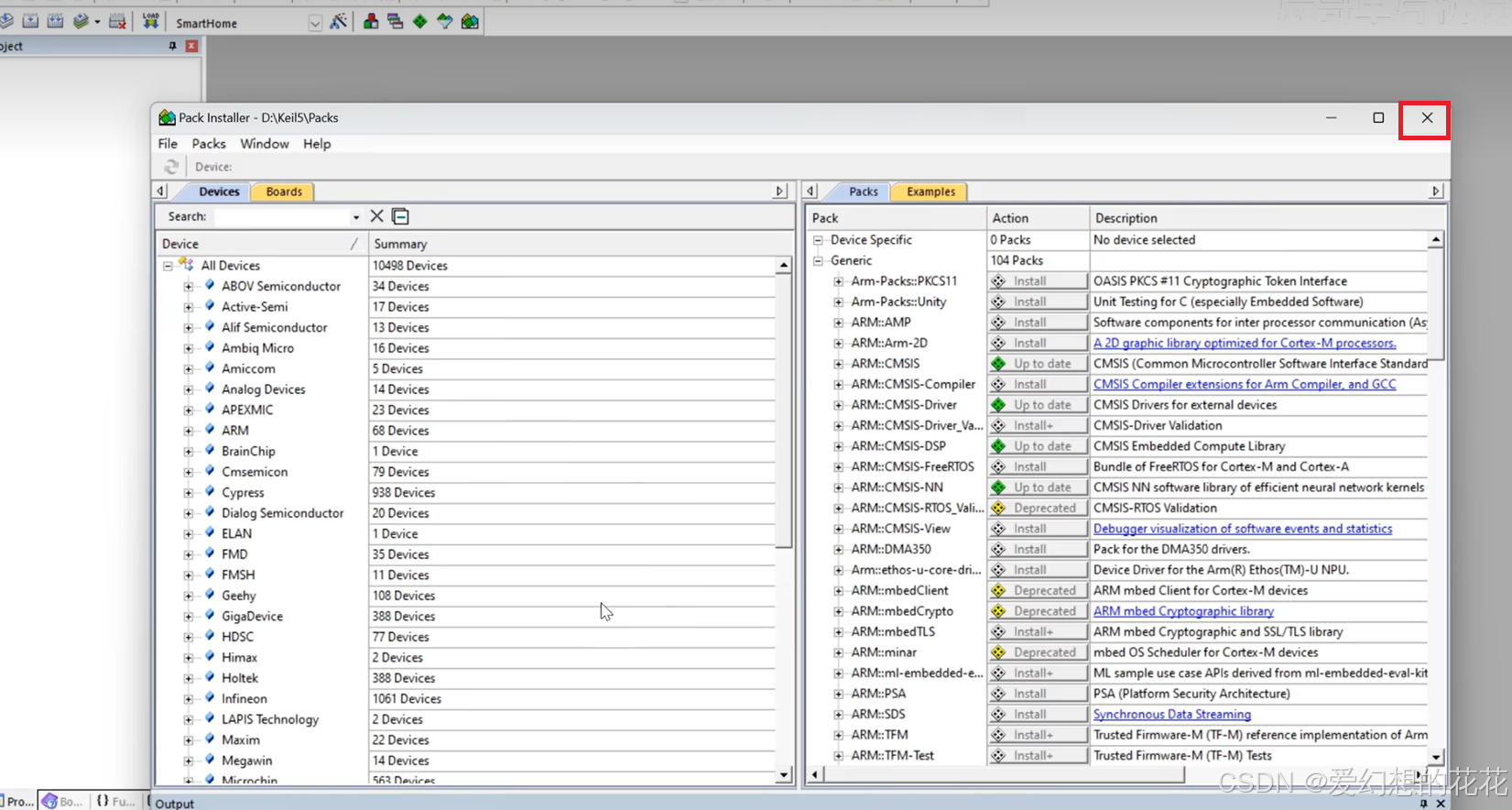
Task: Click the Pack Installer toolbar icon in Keil
Action: [x=470, y=21]
